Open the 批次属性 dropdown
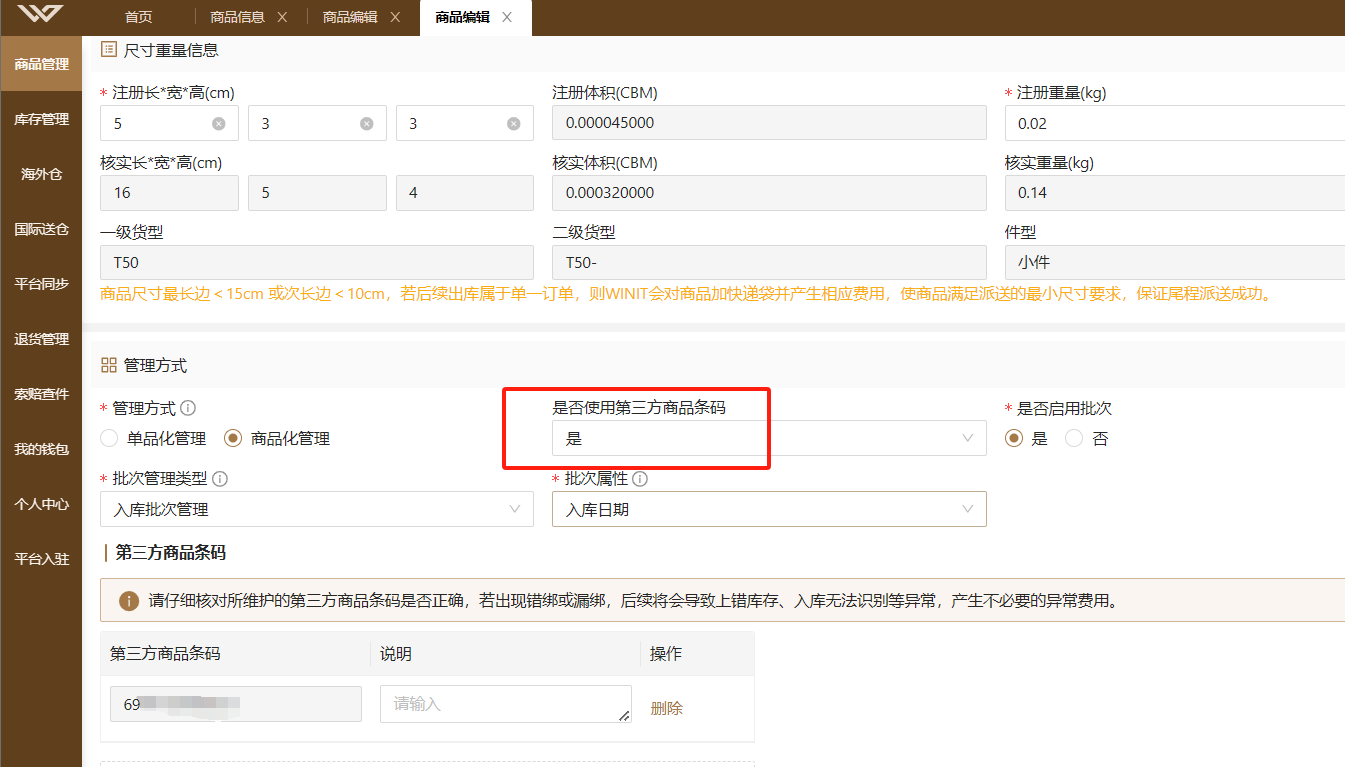The width and height of the screenshot is (1345, 767). [x=769, y=509]
